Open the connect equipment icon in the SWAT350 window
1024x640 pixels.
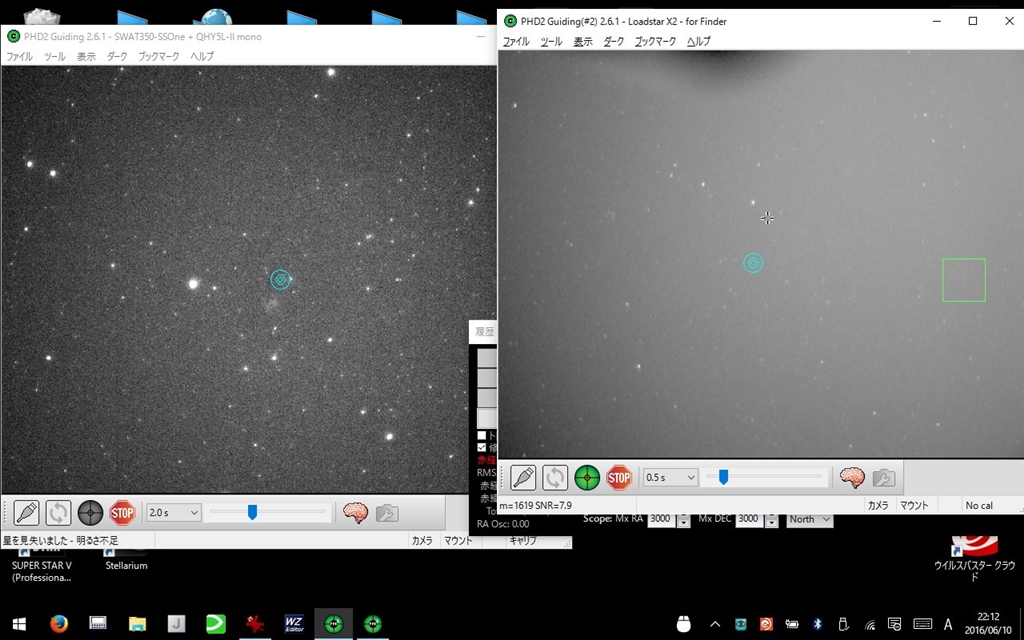point(26,513)
